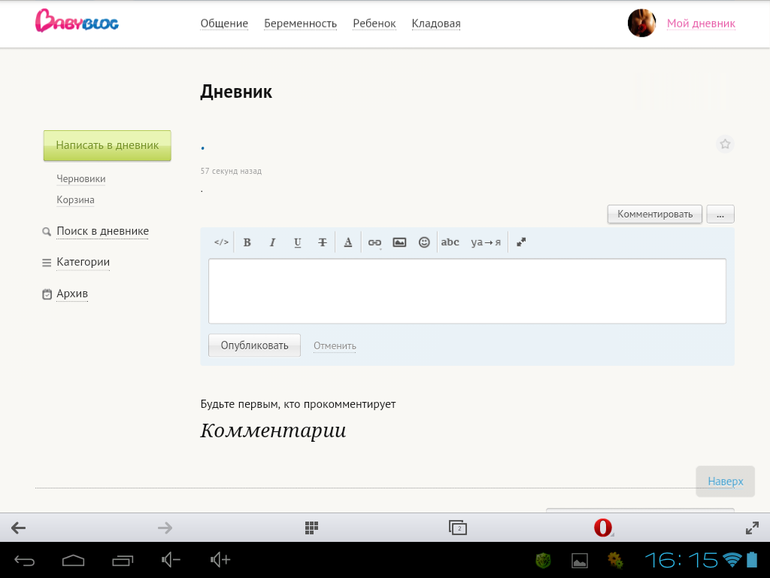Open Поиск в дневнике
This screenshot has height=578, width=770.
(x=103, y=231)
